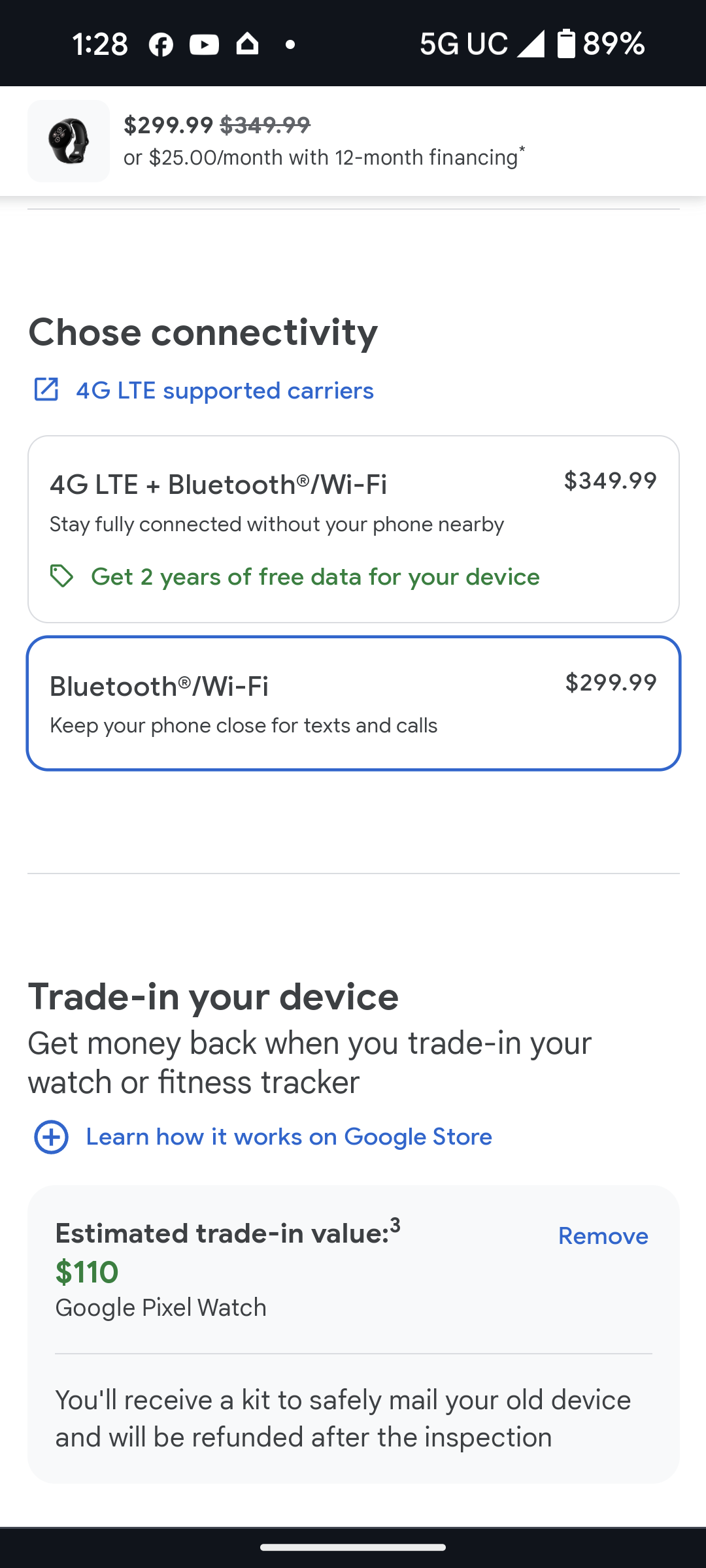Select 4G LTE + Bluetooth/Wi-Fi option
This screenshot has height=1568, width=706.
coord(353,529)
